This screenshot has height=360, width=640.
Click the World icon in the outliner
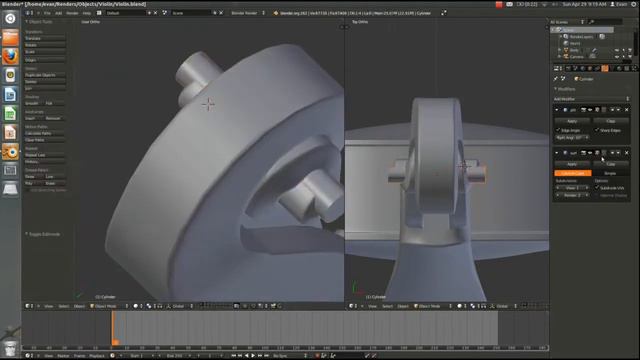coord(566,43)
